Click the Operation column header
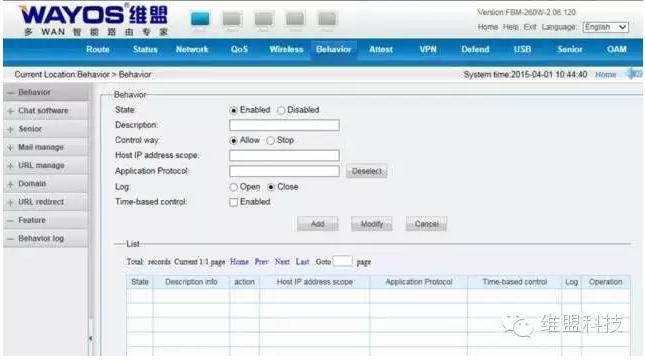 [606, 282]
